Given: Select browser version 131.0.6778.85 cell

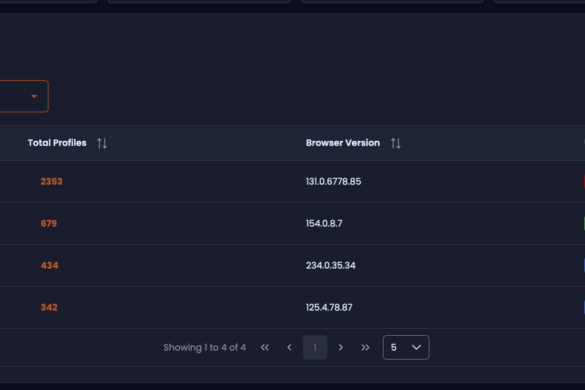Looking at the screenshot, I should click(334, 181).
